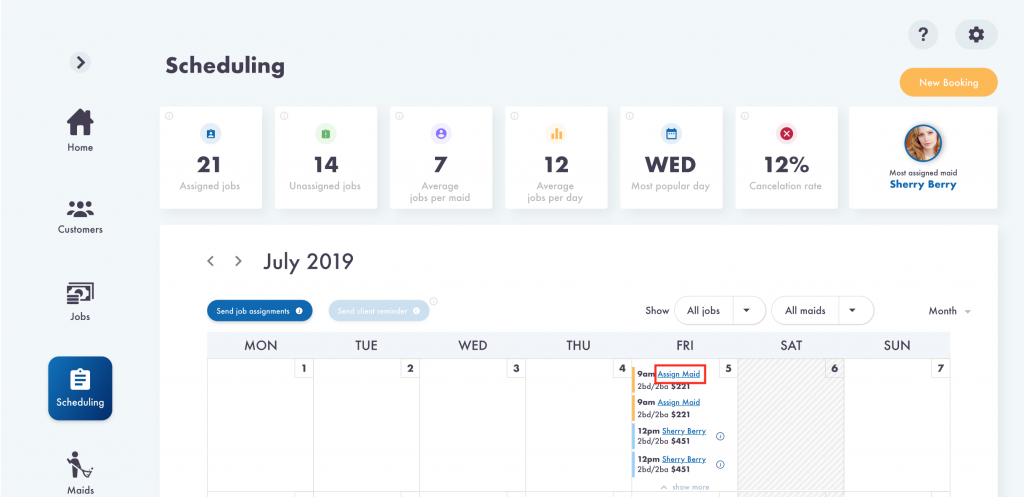Select the Scheduling sidebar item

pos(80,388)
